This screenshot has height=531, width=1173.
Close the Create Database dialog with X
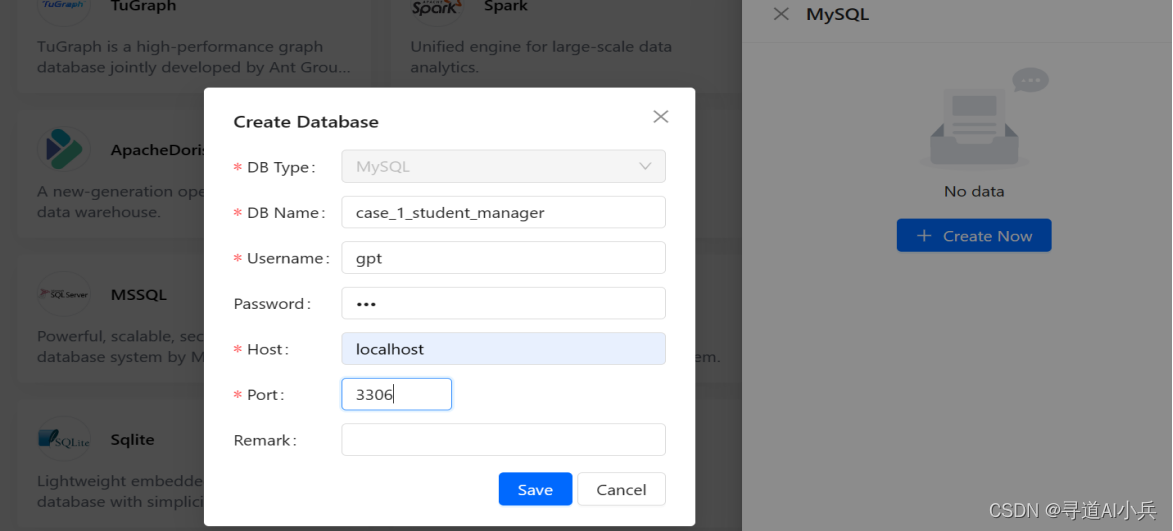point(660,117)
